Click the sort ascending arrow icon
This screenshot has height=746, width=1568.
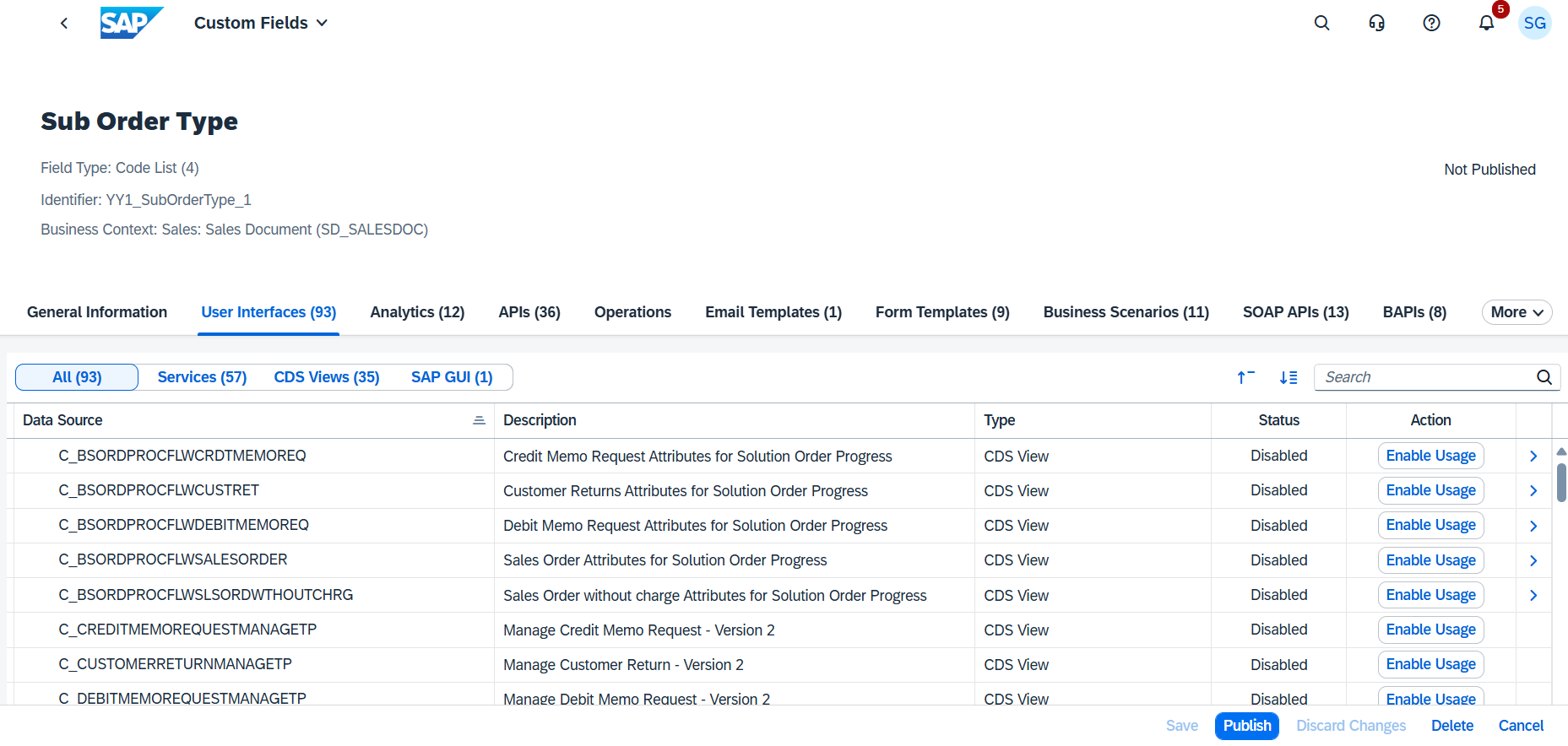[1245, 377]
